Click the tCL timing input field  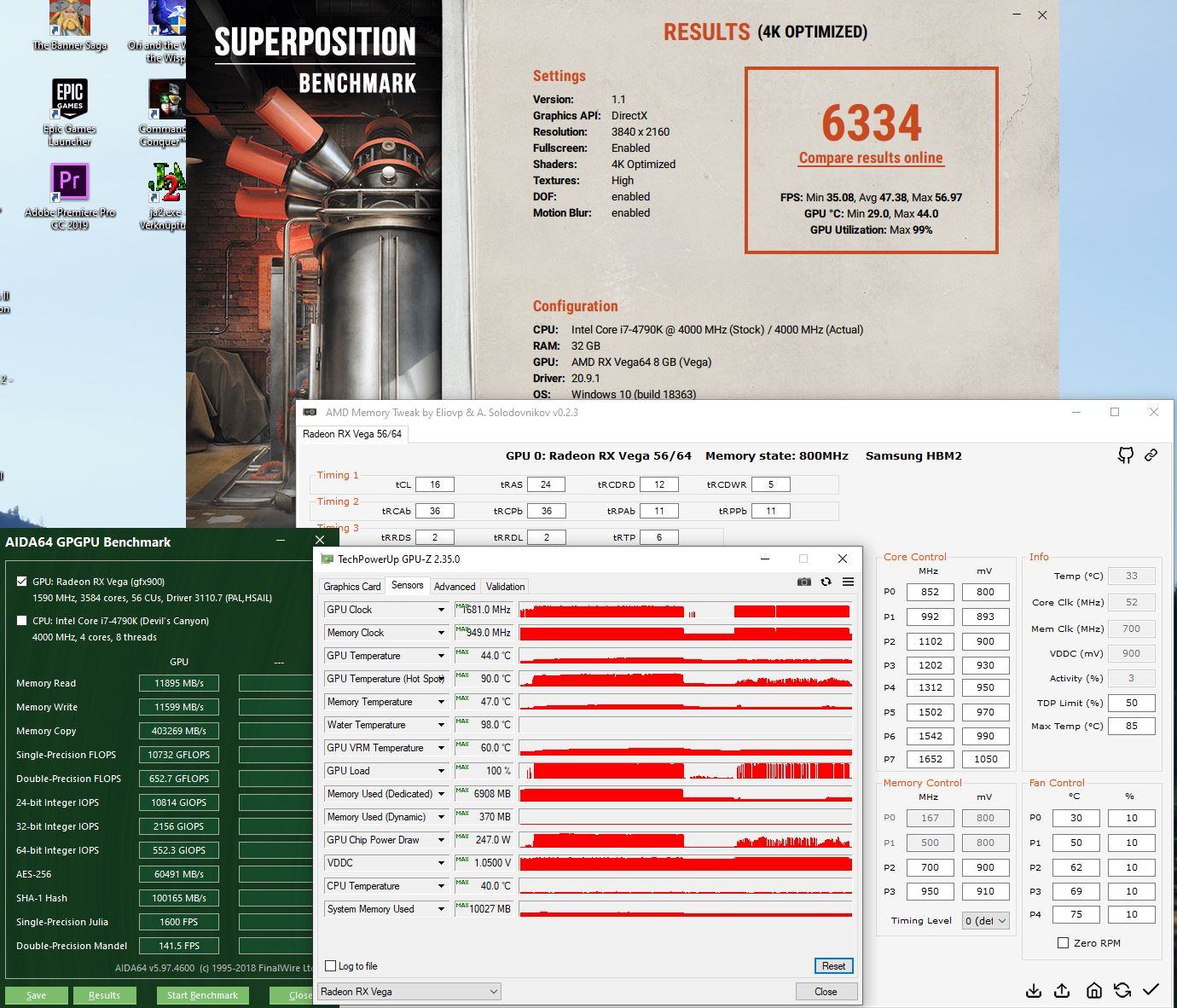[435, 484]
